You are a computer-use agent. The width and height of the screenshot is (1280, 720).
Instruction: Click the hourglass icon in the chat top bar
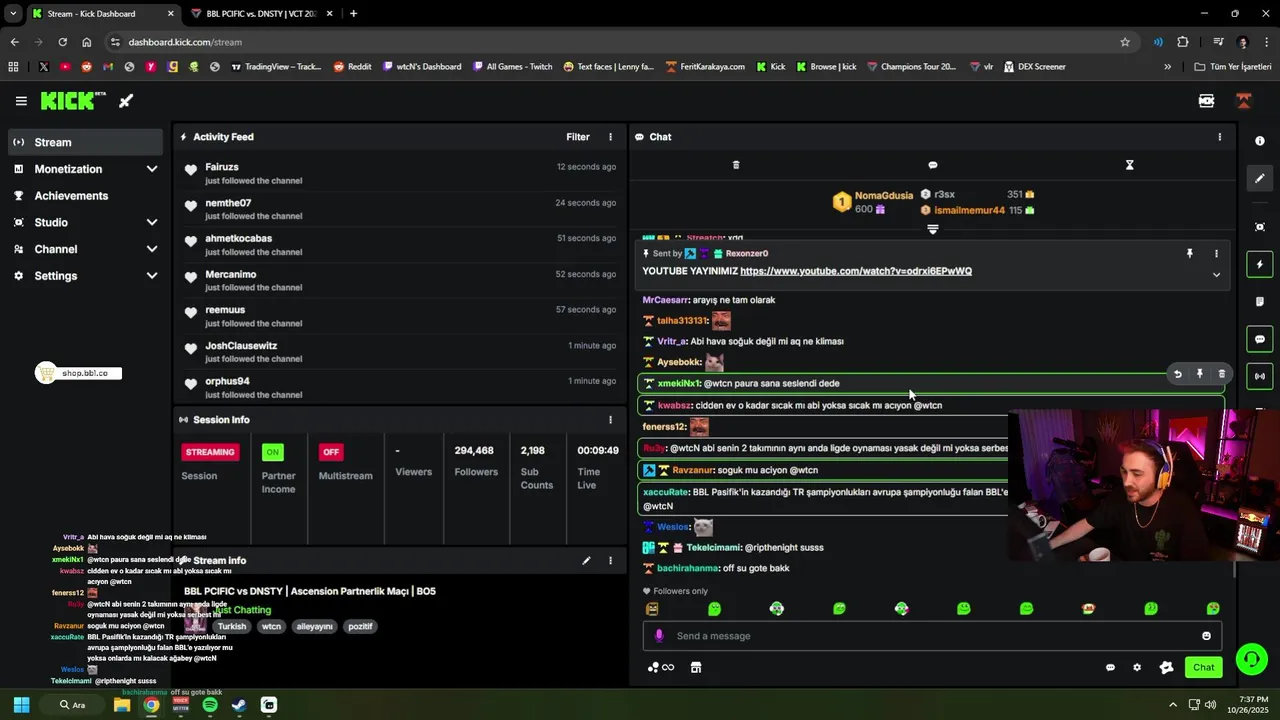click(1130, 165)
